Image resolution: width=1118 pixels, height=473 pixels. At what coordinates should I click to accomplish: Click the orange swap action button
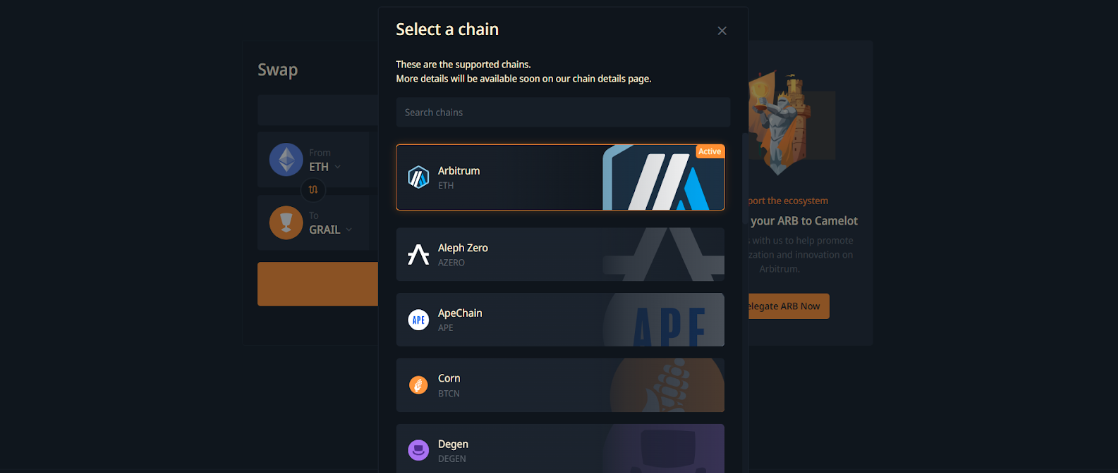click(318, 284)
